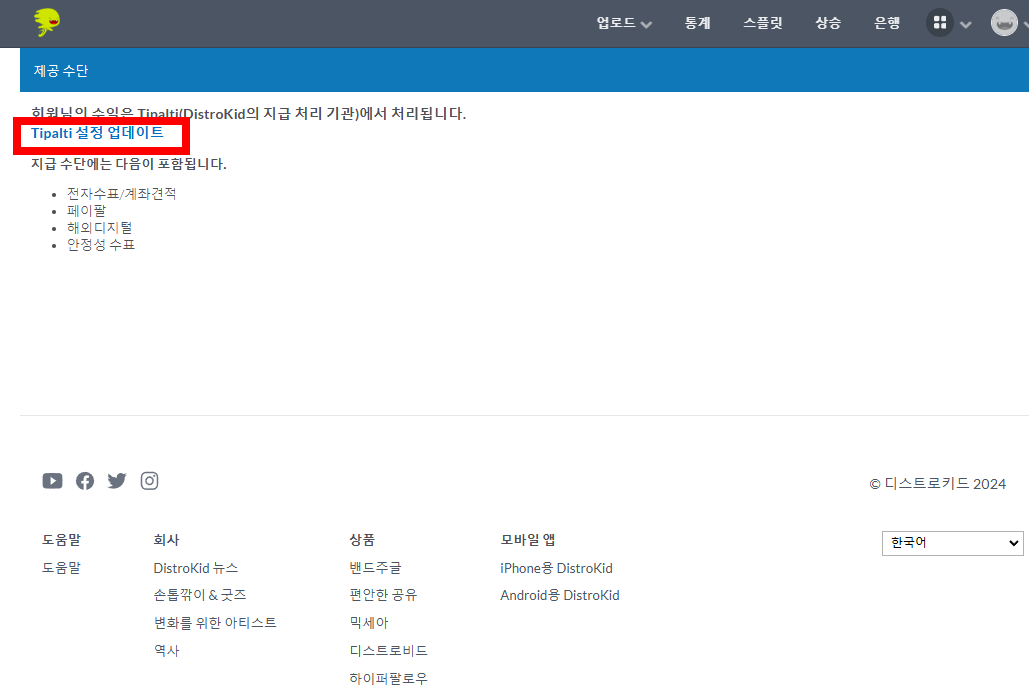Viewport: 1029px width, 689px height.
Task: Open the 디스트로비드 product link
Action: tap(388, 650)
